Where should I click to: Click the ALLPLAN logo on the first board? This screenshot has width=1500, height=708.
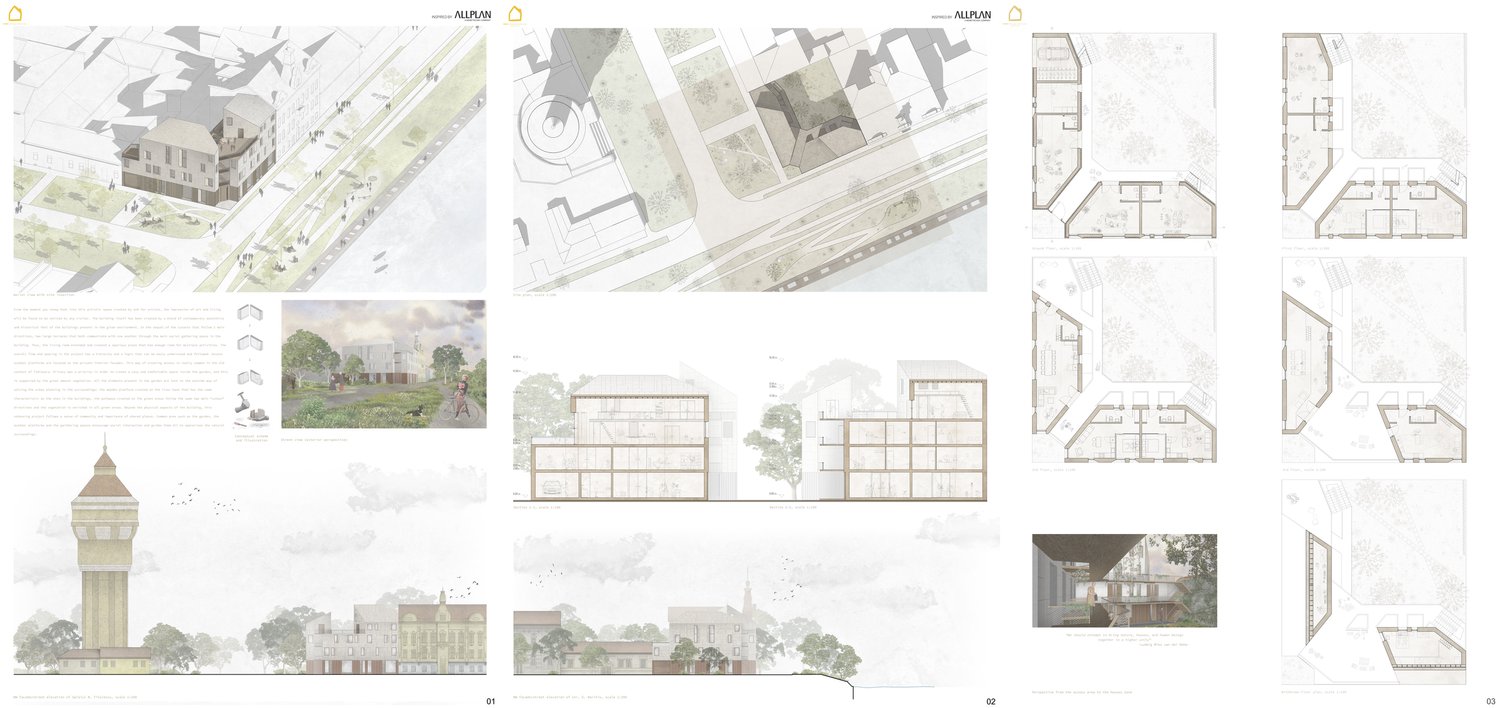470,15
